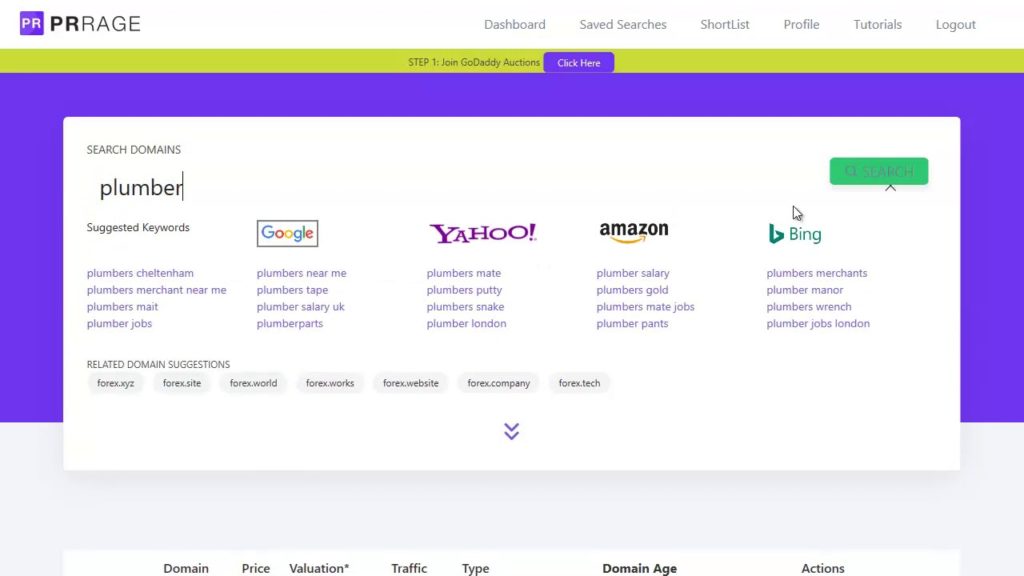1024x576 pixels.
Task: Click the Domain column header
Action: click(x=186, y=568)
